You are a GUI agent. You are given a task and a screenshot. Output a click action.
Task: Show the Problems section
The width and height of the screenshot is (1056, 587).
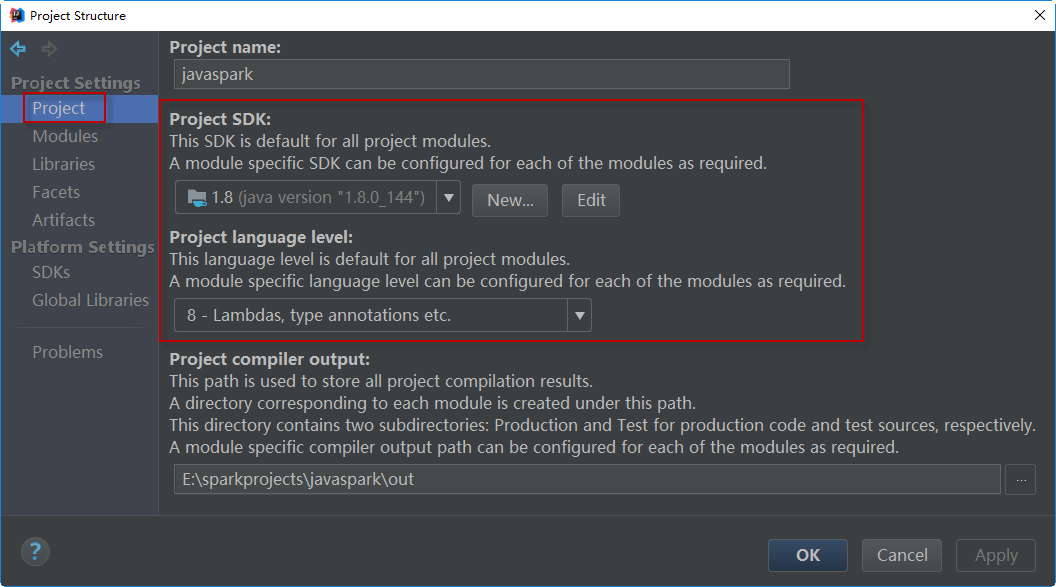tap(67, 352)
